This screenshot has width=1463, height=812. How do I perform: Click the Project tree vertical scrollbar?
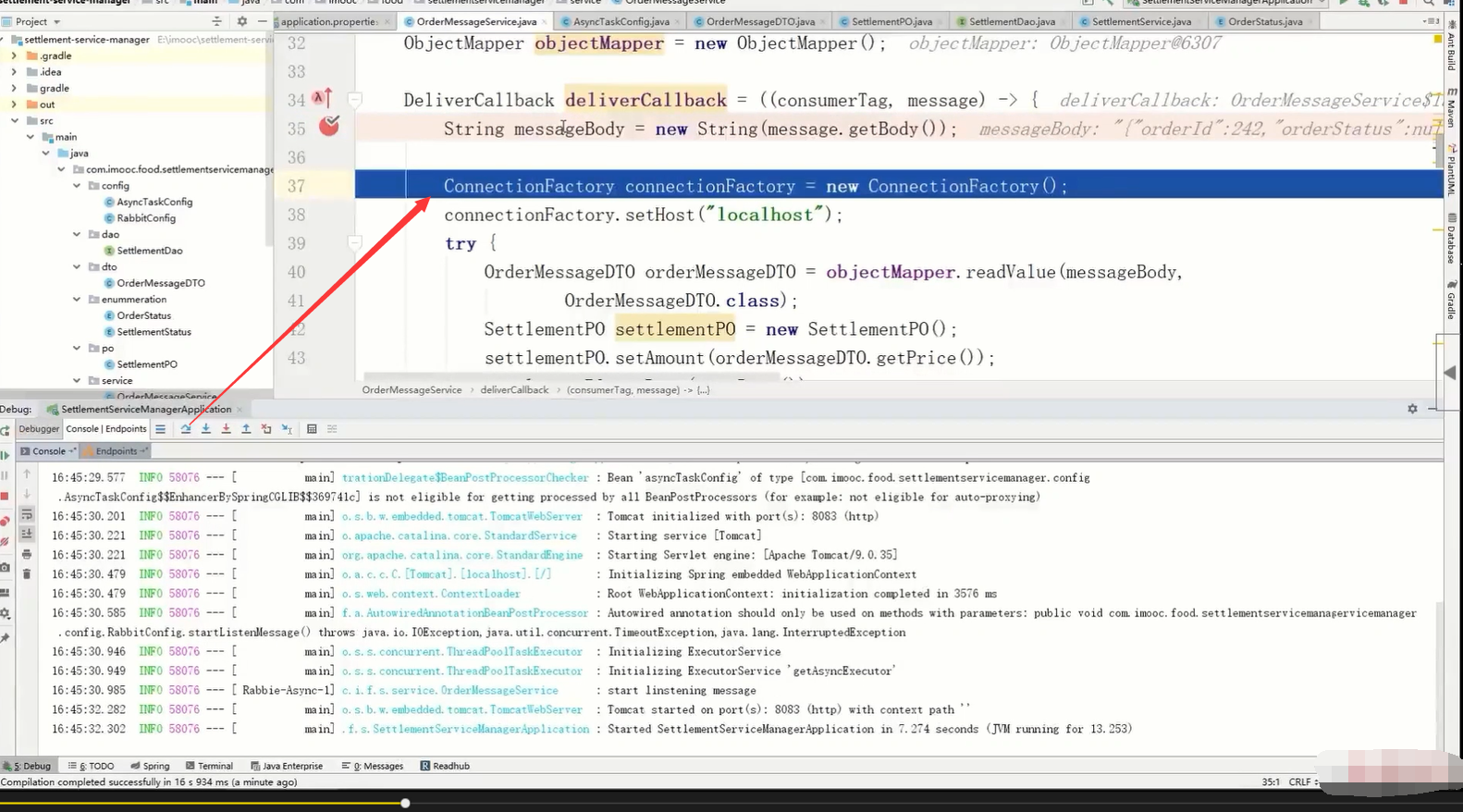click(269, 139)
